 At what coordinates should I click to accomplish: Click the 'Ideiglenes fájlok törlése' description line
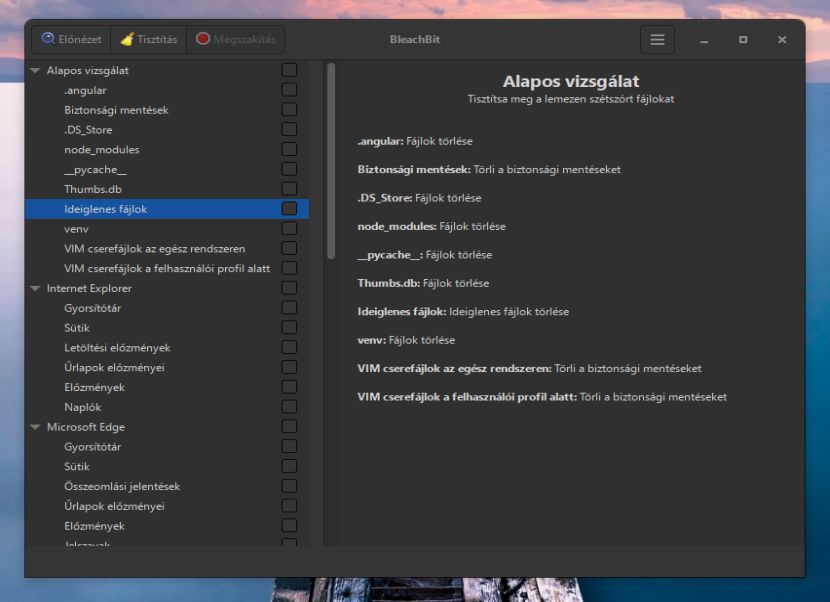click(463, 311)
